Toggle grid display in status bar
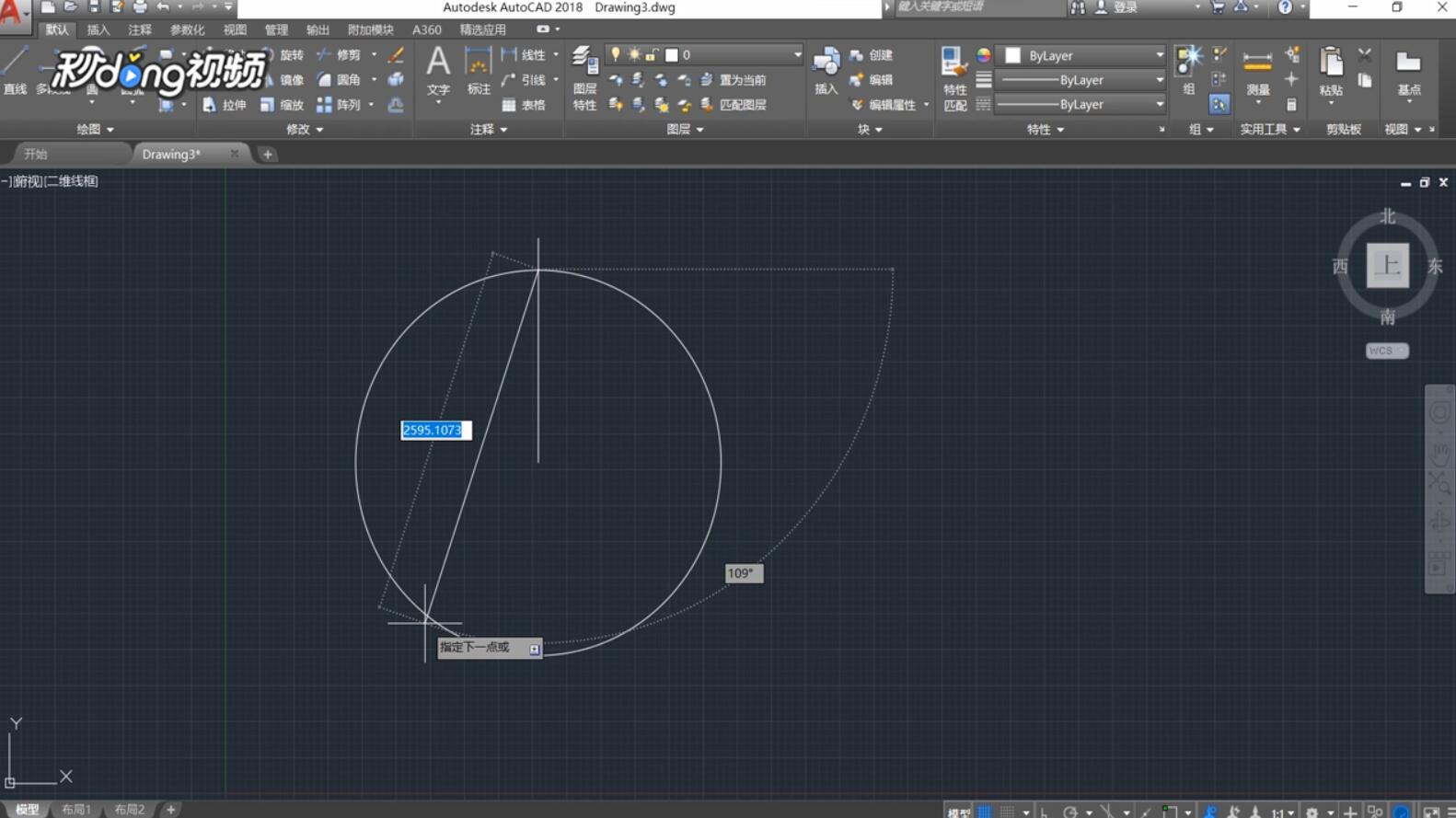The width and height of the screenshot is (1456, 818). click(x=985, y=812)
